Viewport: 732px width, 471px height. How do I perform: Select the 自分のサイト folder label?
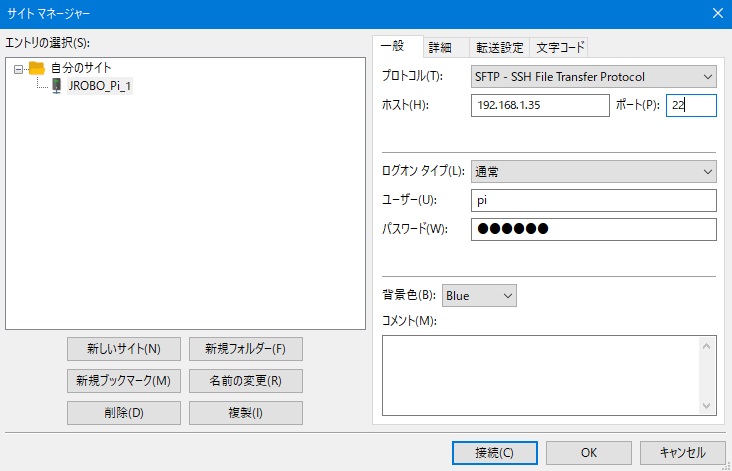point(81,68)
